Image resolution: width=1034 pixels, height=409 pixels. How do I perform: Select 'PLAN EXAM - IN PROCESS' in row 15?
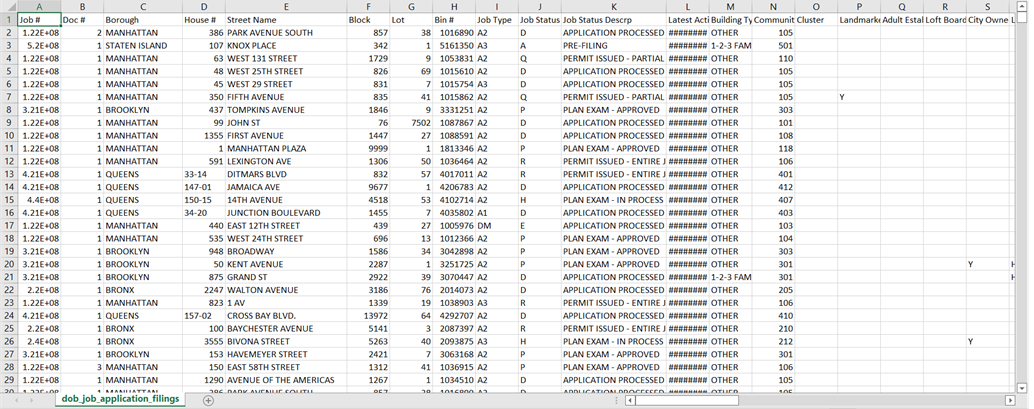coord(613,200)
